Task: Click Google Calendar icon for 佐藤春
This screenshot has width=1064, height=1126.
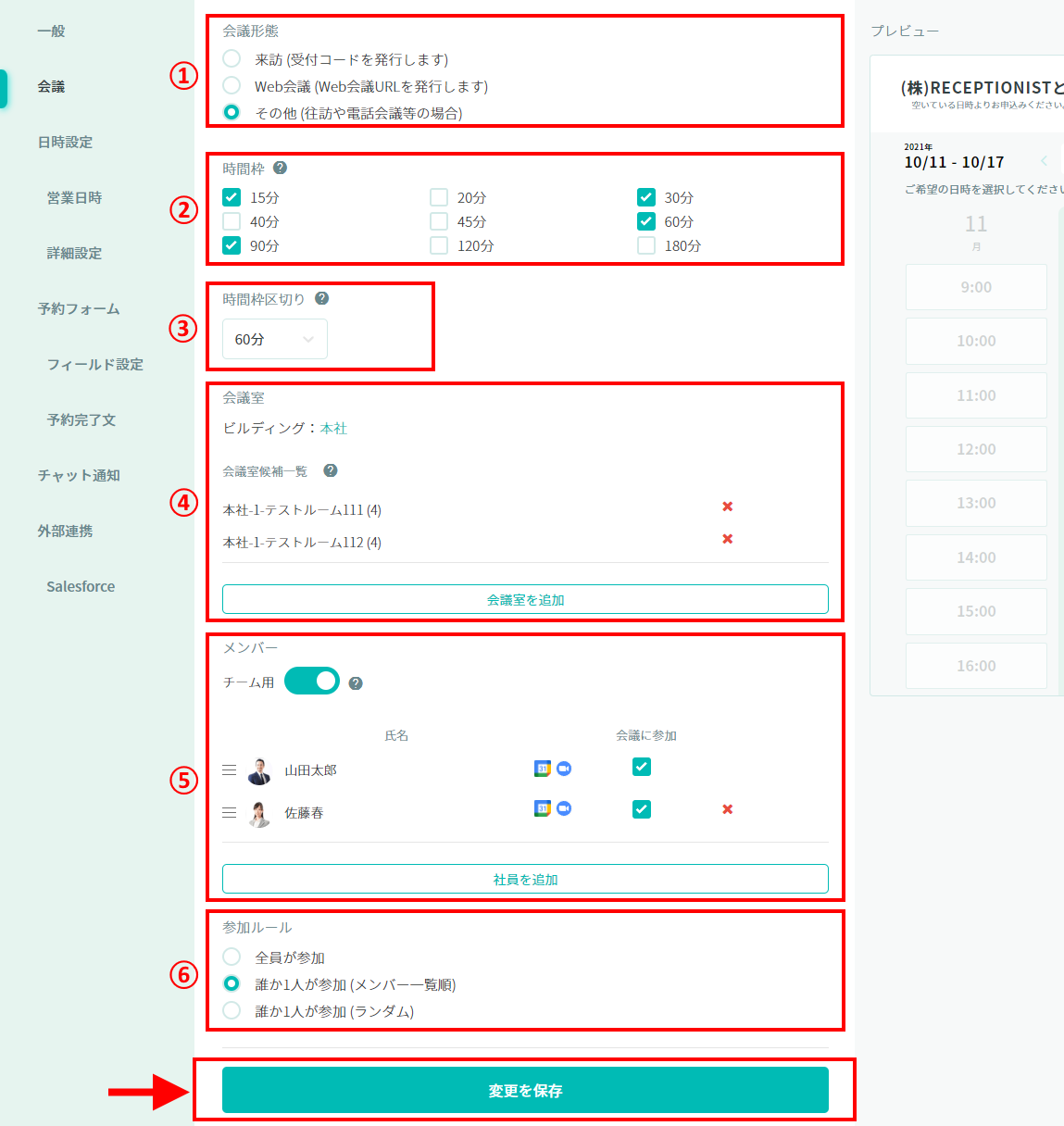Action: 543,808
